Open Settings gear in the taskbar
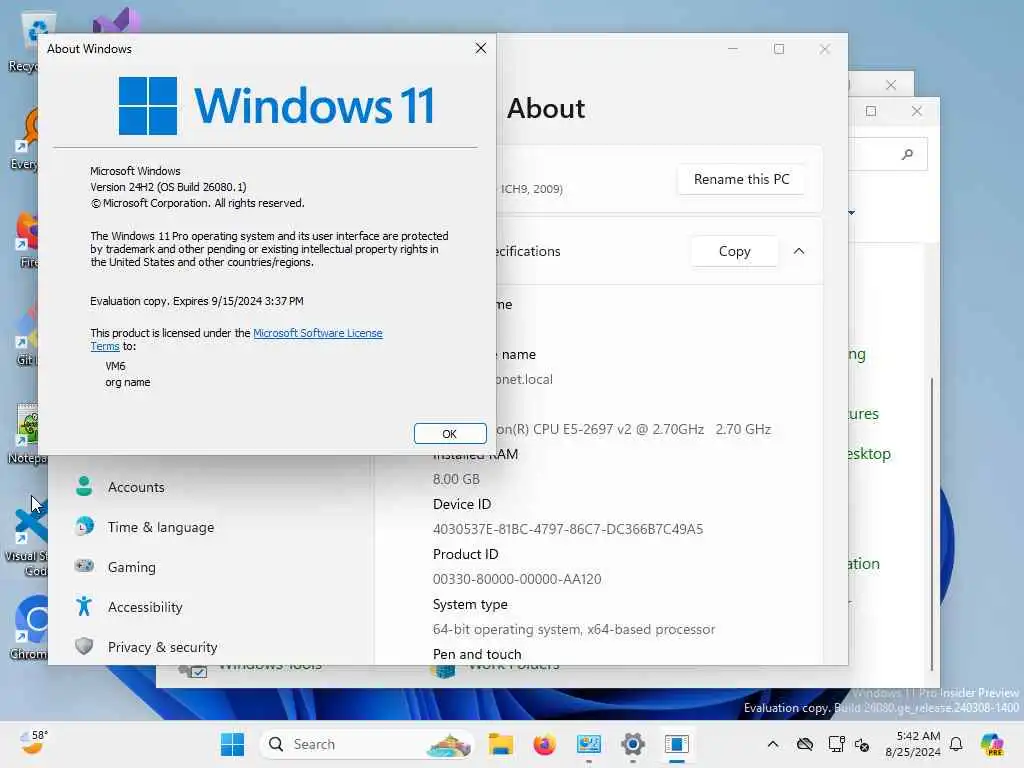 point(633,744)
